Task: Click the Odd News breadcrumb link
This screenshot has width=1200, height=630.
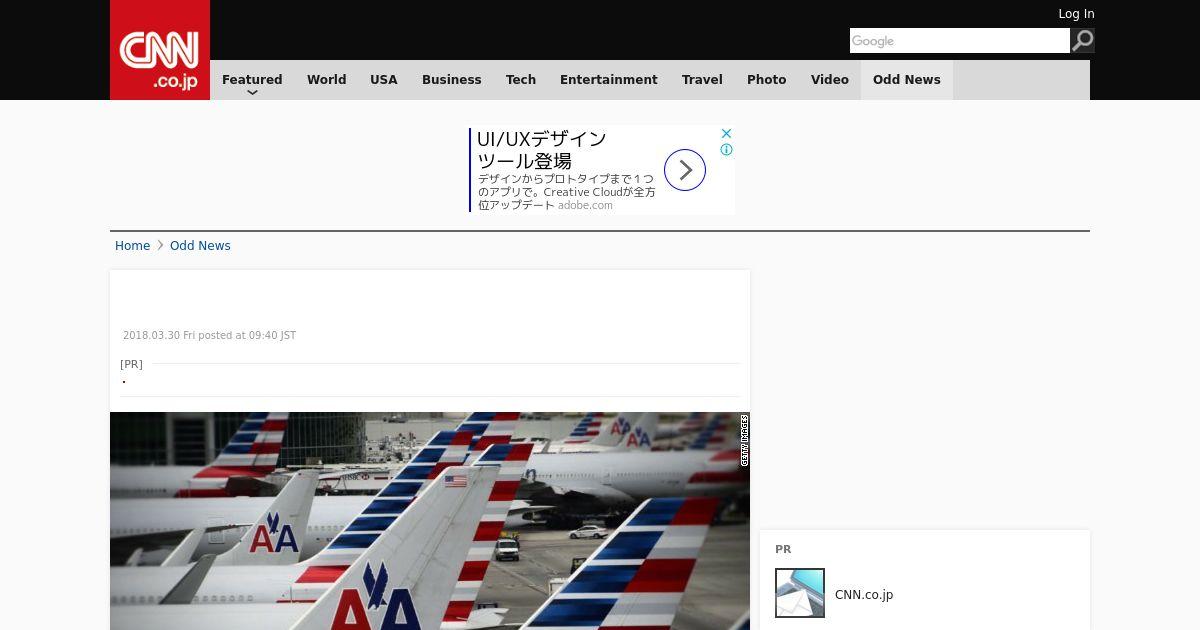Action: coord(200,246)
